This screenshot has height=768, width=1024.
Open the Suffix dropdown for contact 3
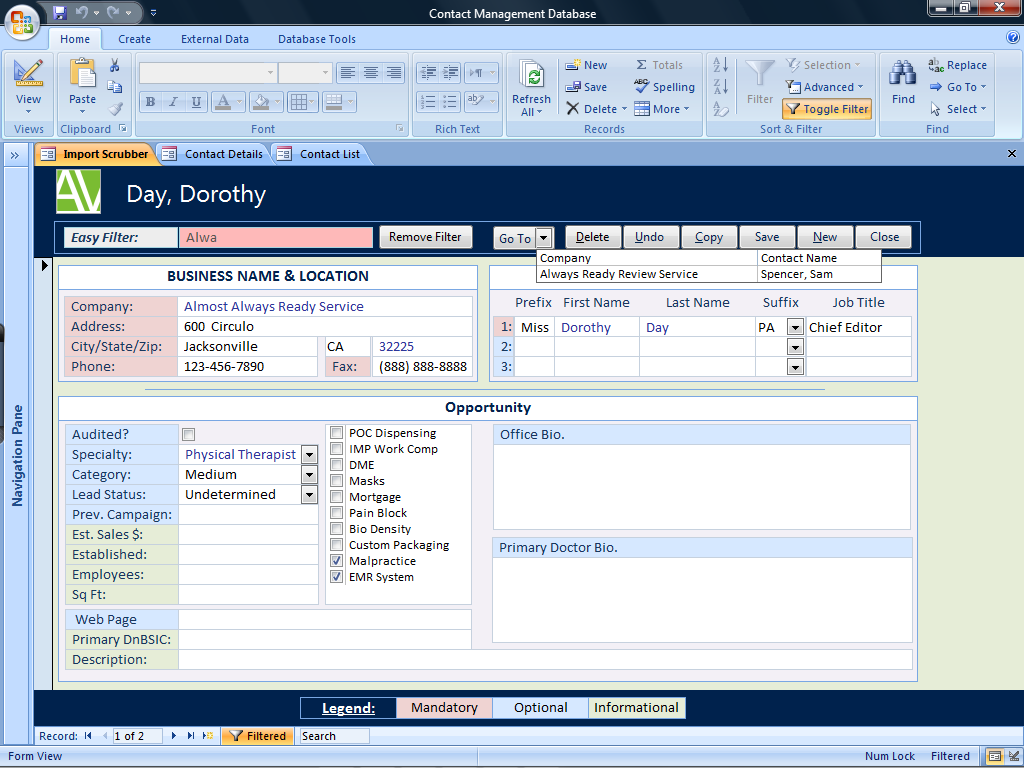click(x=795, y=367)
